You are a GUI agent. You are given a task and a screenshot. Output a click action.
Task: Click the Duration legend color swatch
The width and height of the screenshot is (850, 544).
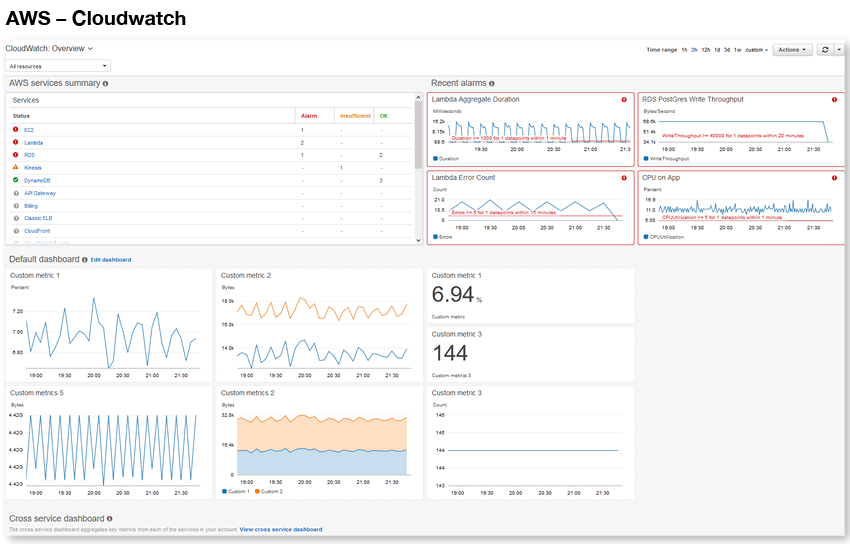(435, 159)
